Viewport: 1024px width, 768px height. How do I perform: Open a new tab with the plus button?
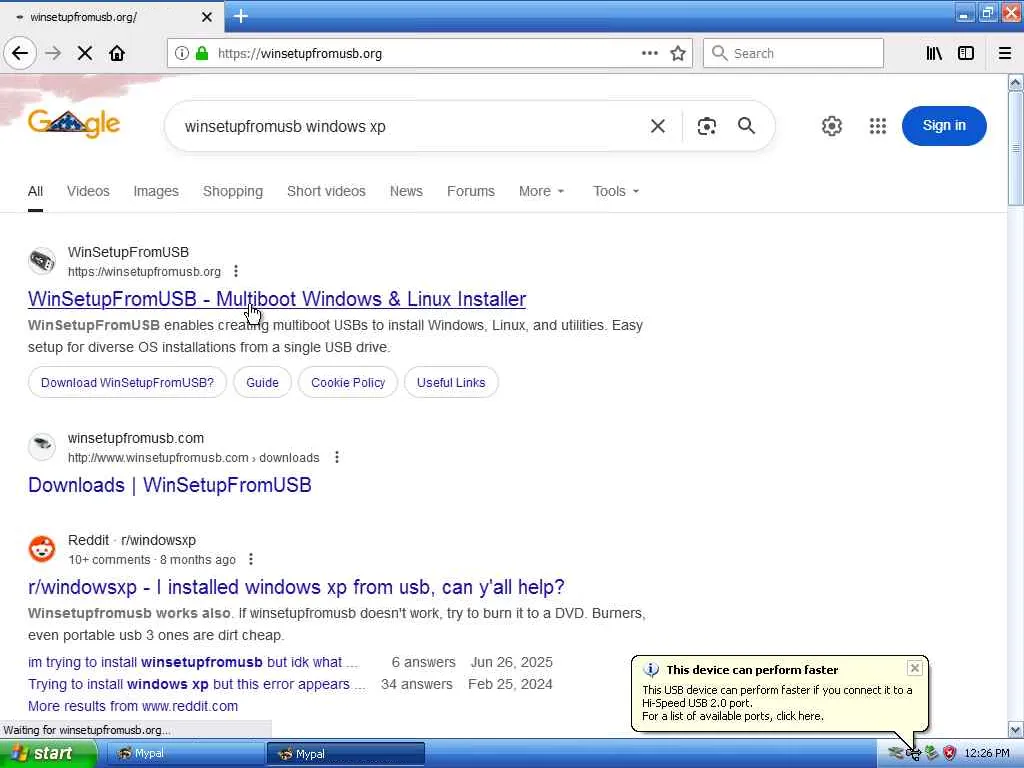pyautogui.click(x=240, y=16)
